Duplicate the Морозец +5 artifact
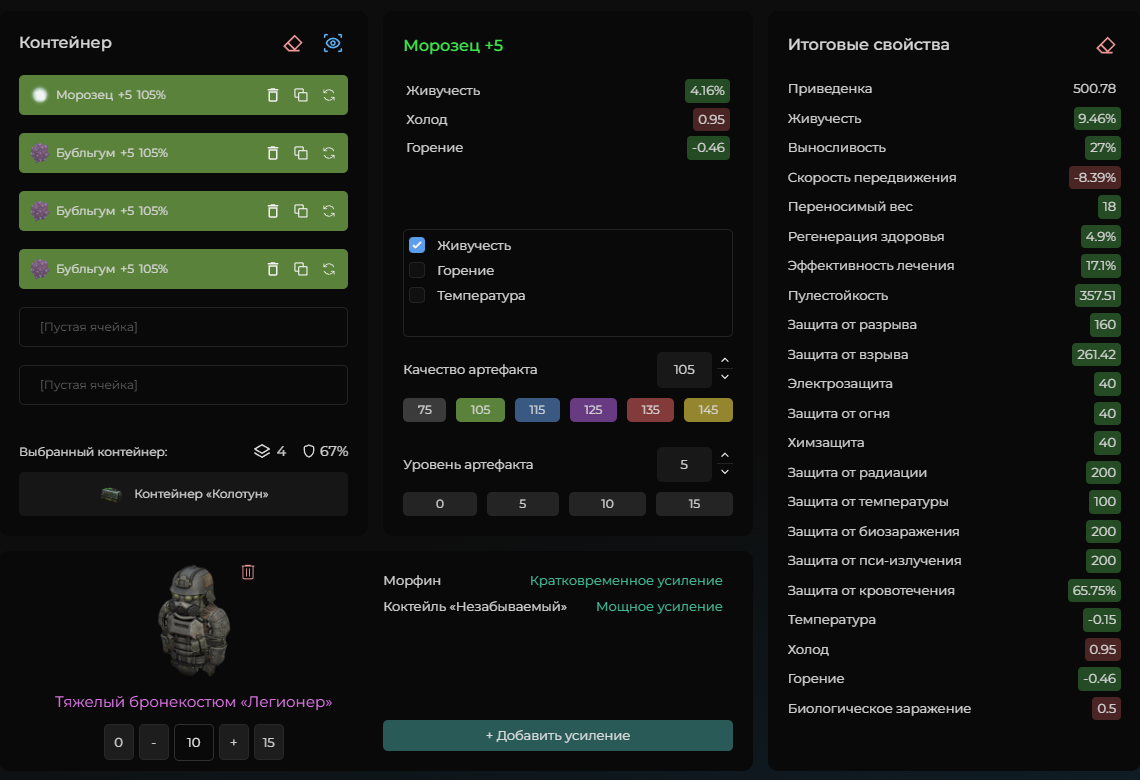Image resolution: width=1140 pixels, height=780 pixels. [x=301, y=95]
